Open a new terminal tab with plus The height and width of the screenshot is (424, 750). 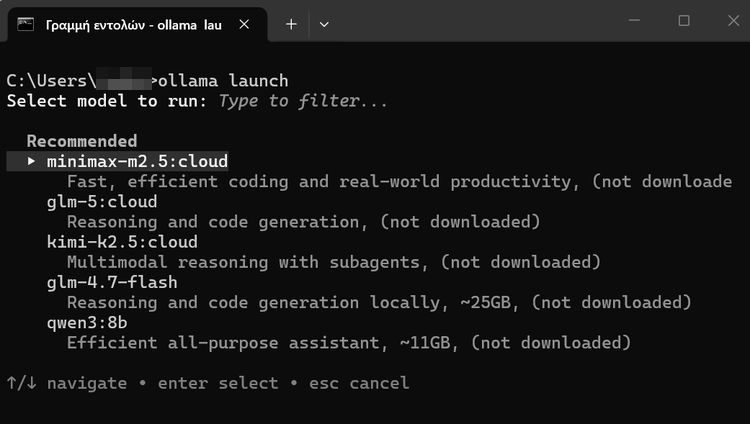[291, 23]
